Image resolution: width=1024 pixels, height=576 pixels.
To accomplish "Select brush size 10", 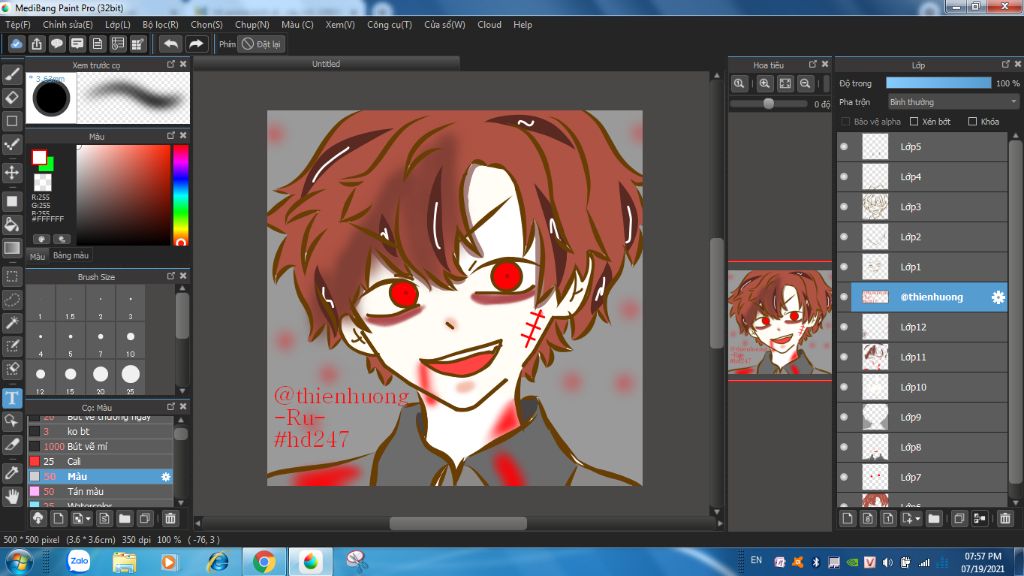I will coord(131,342).
